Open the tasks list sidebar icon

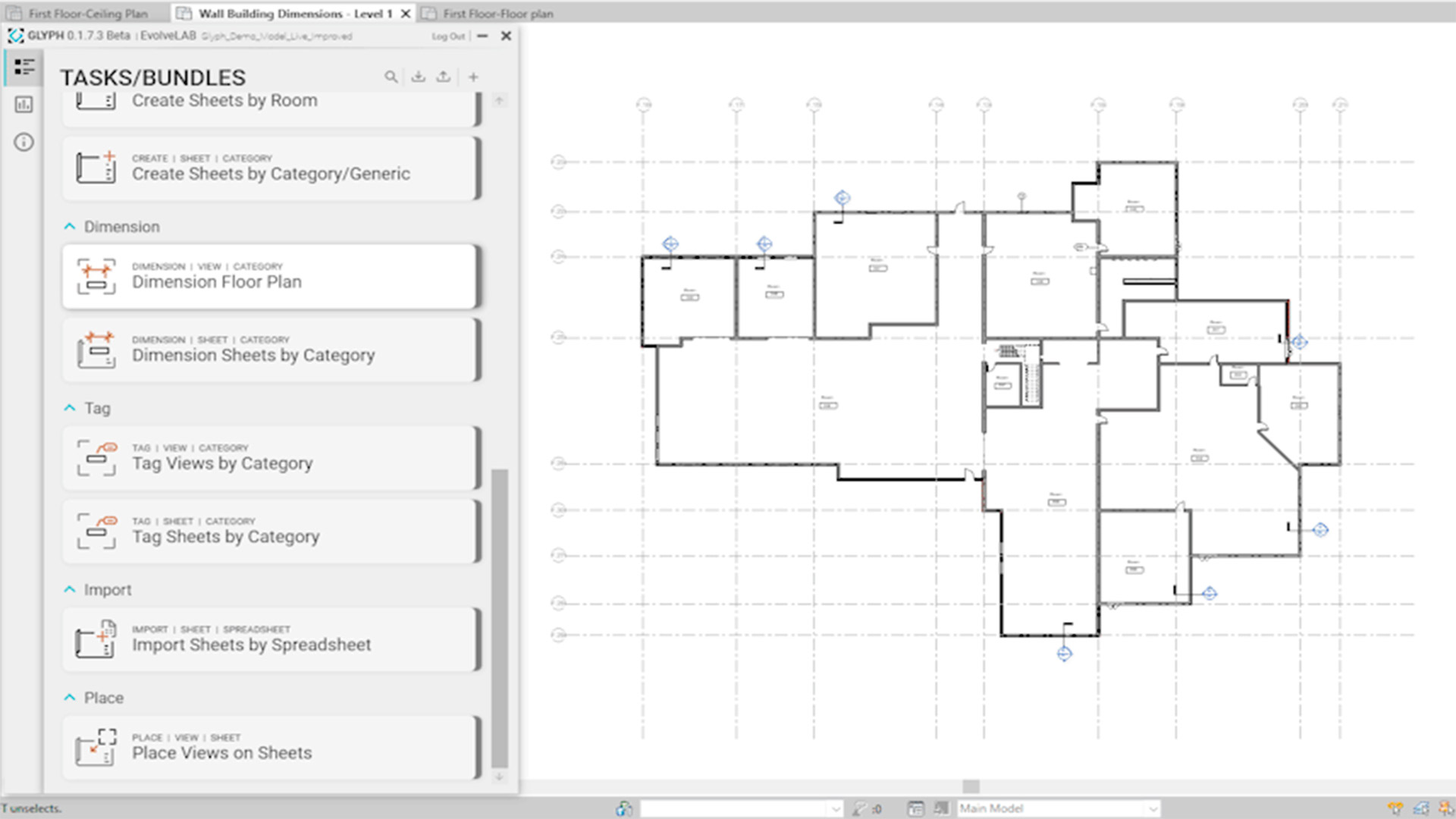click(x=24, y=67)
